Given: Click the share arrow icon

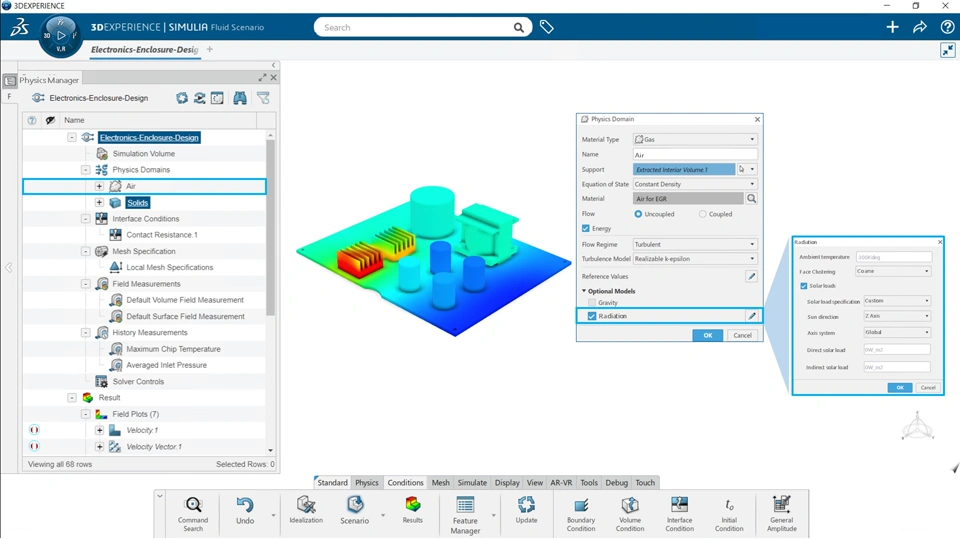Looking at the screenshot, I should click(920, 27).
